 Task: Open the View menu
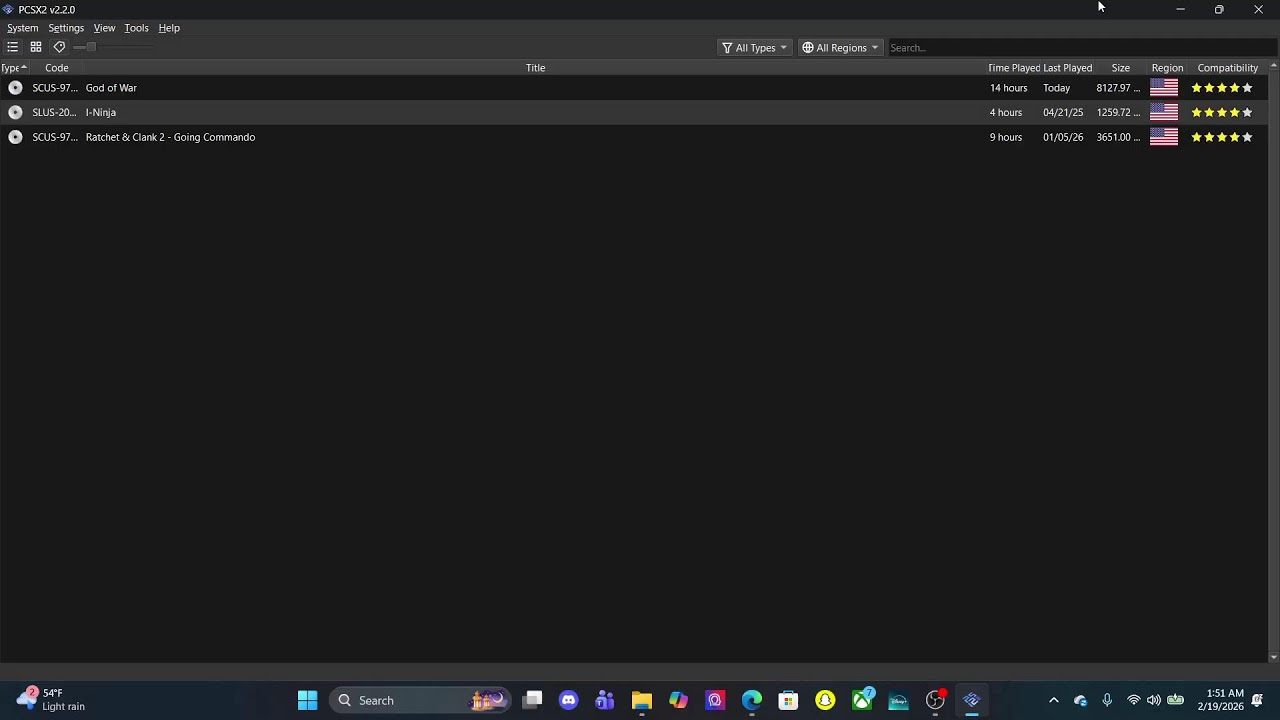[104, 28]
